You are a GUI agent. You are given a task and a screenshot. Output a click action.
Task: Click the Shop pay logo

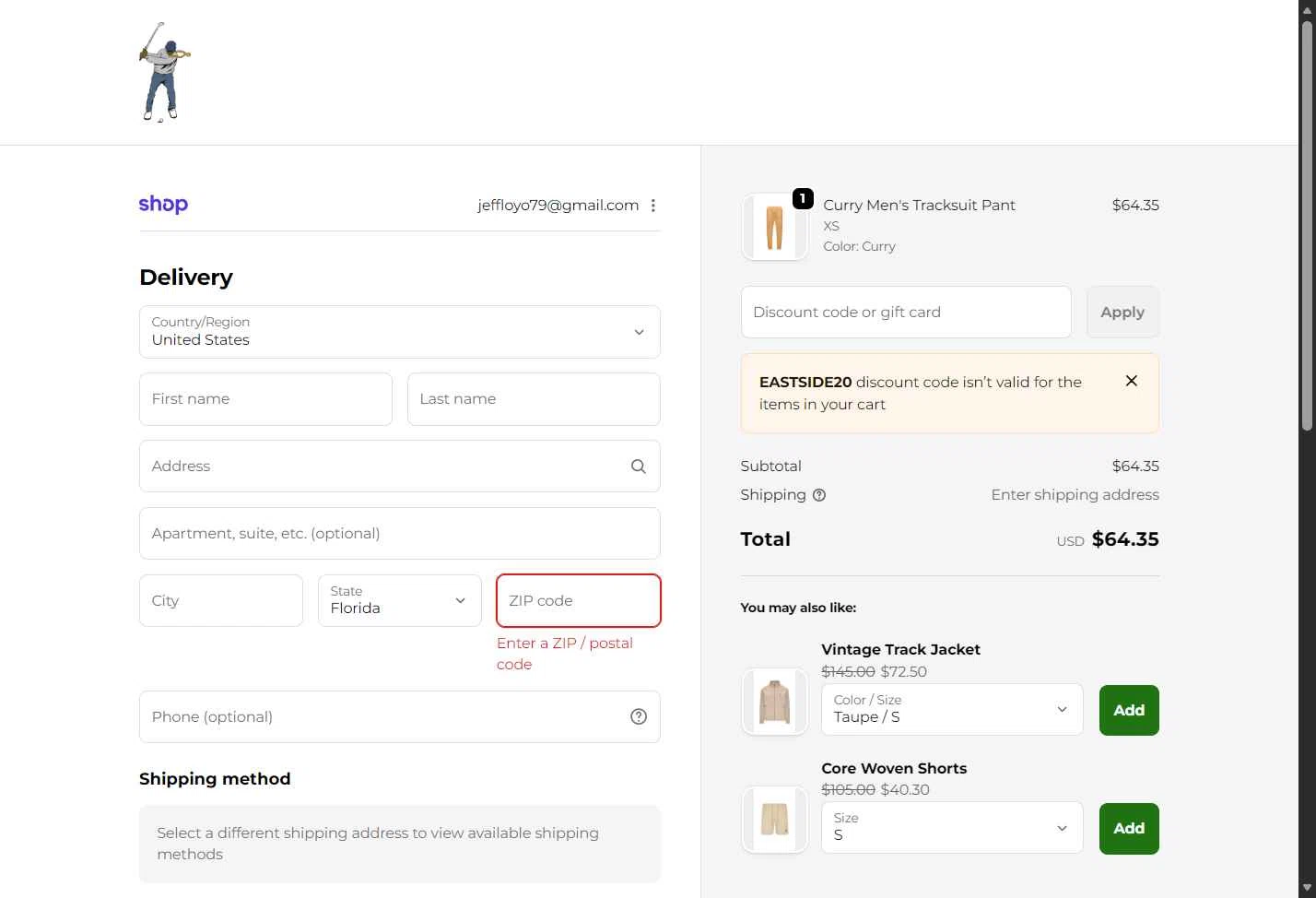coord(163,205)
